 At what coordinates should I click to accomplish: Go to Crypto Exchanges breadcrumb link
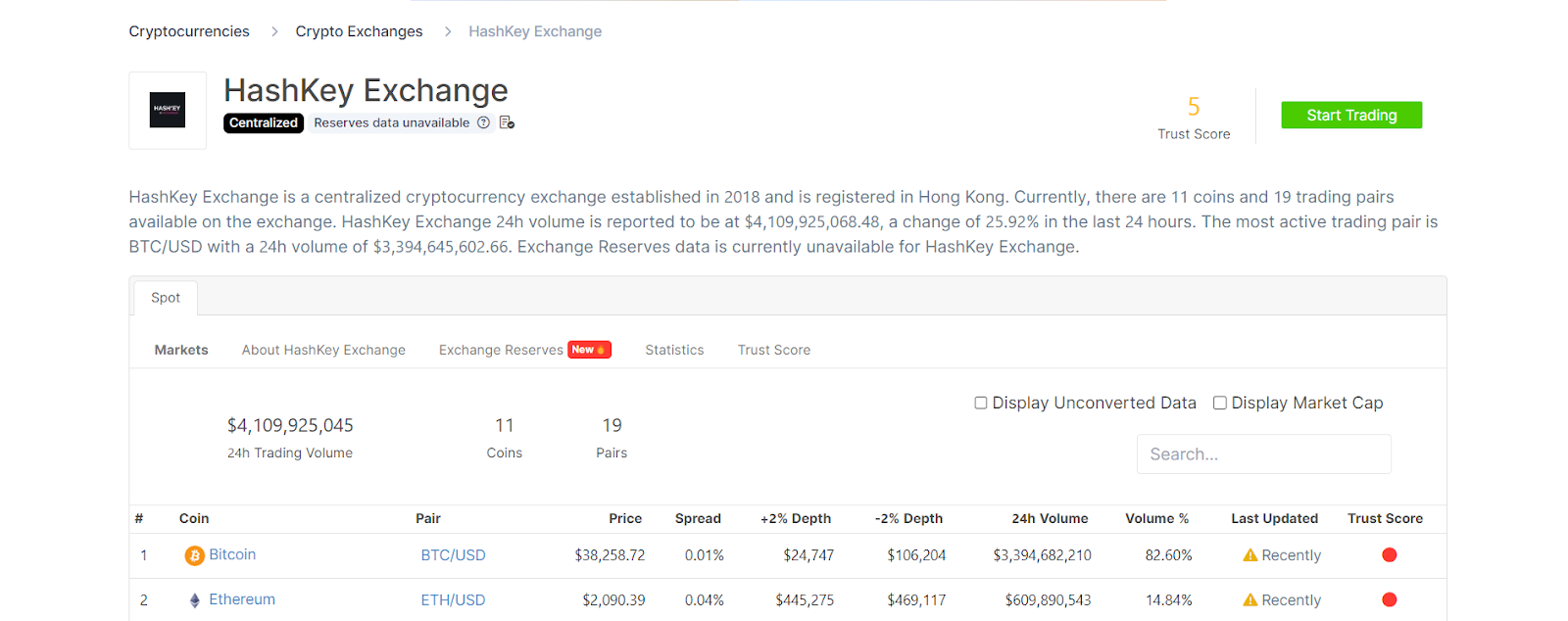[359, 31]
